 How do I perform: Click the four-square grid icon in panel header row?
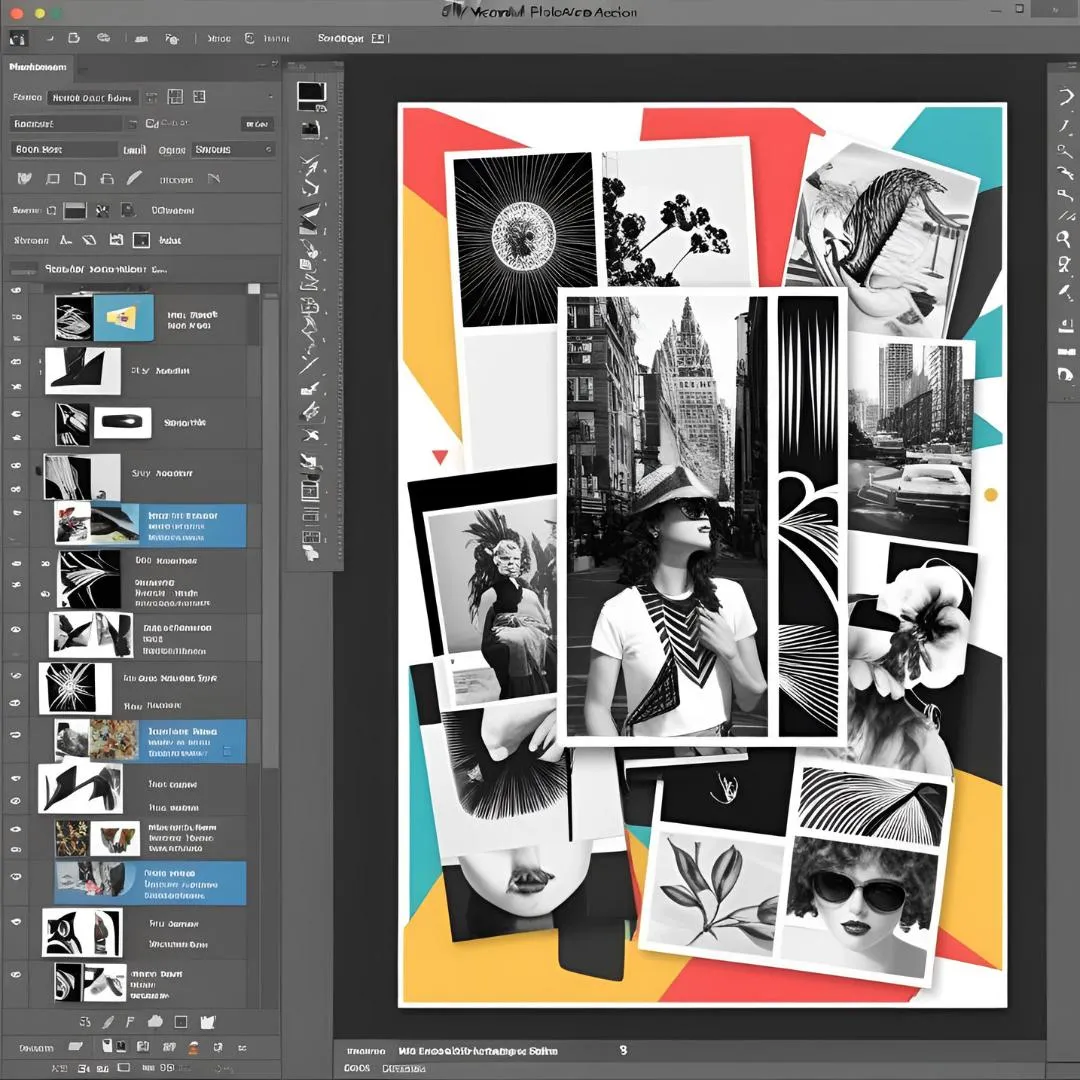pyautogui.click(x=175, y=97)
